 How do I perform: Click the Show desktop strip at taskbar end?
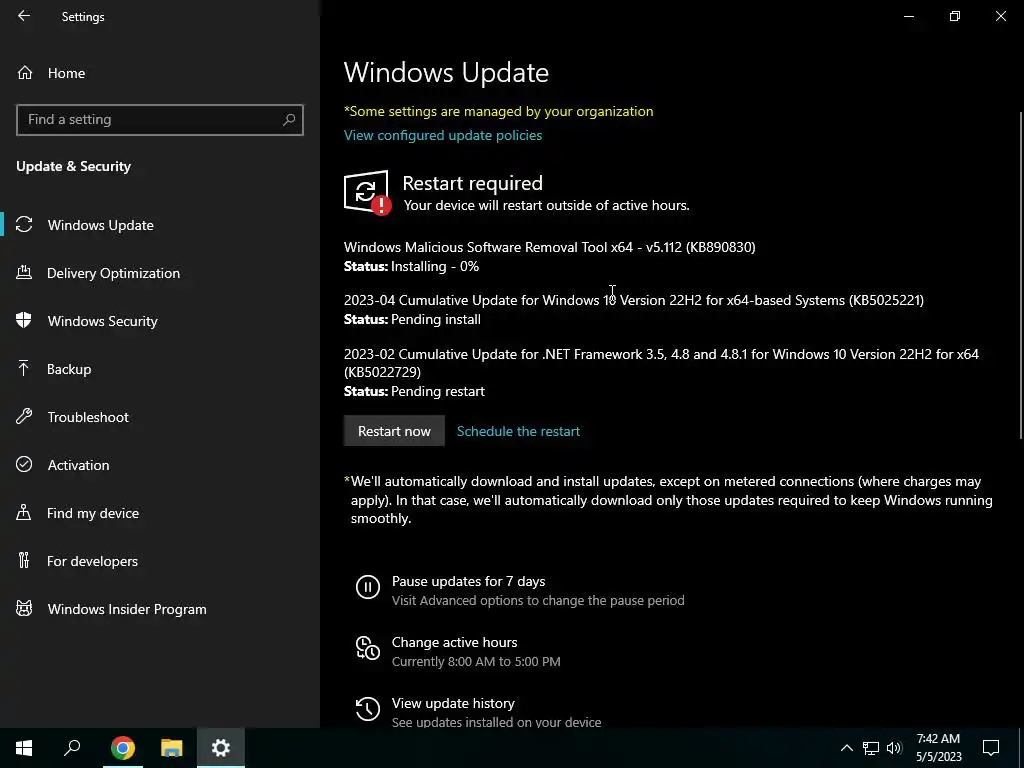[x=1021, y=748]
